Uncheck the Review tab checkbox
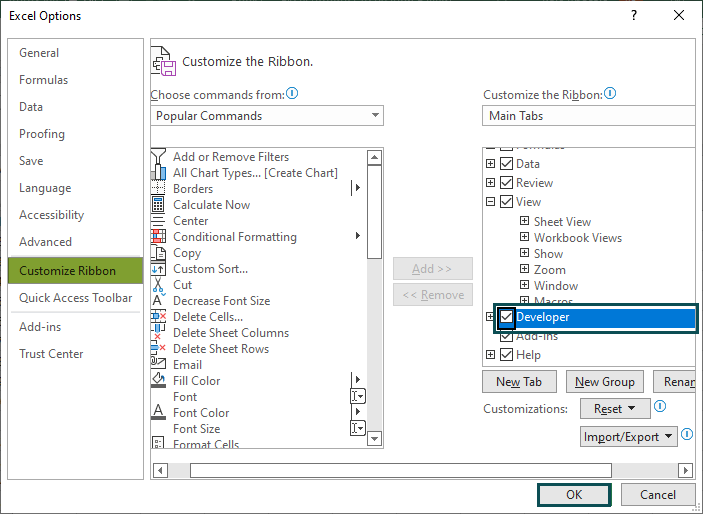This screenshot has height=514, width=703. [506, 183]
